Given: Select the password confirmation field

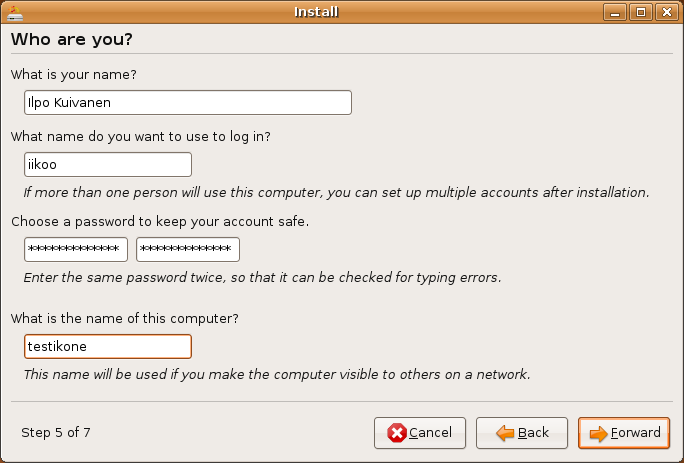Looking at the screenshot, I should [188, 250].
